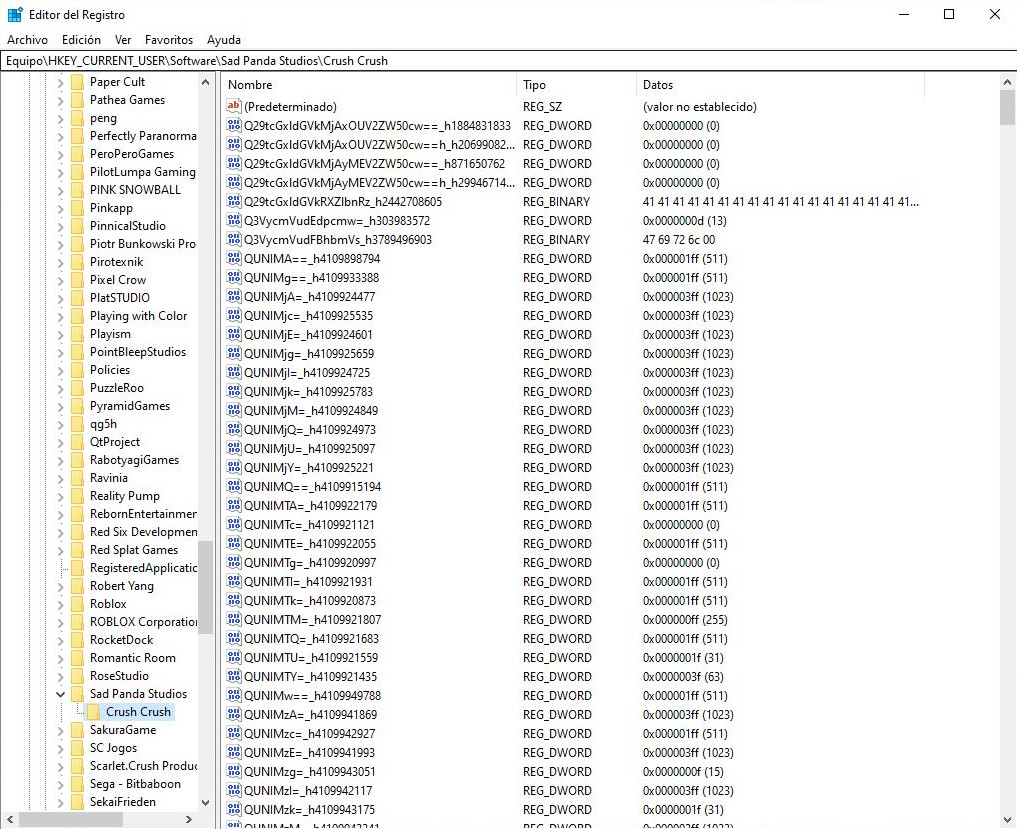Click tree pane horizontal scroll left arrow
Viewport: 1017px width, 829px height.
[10, 820]
